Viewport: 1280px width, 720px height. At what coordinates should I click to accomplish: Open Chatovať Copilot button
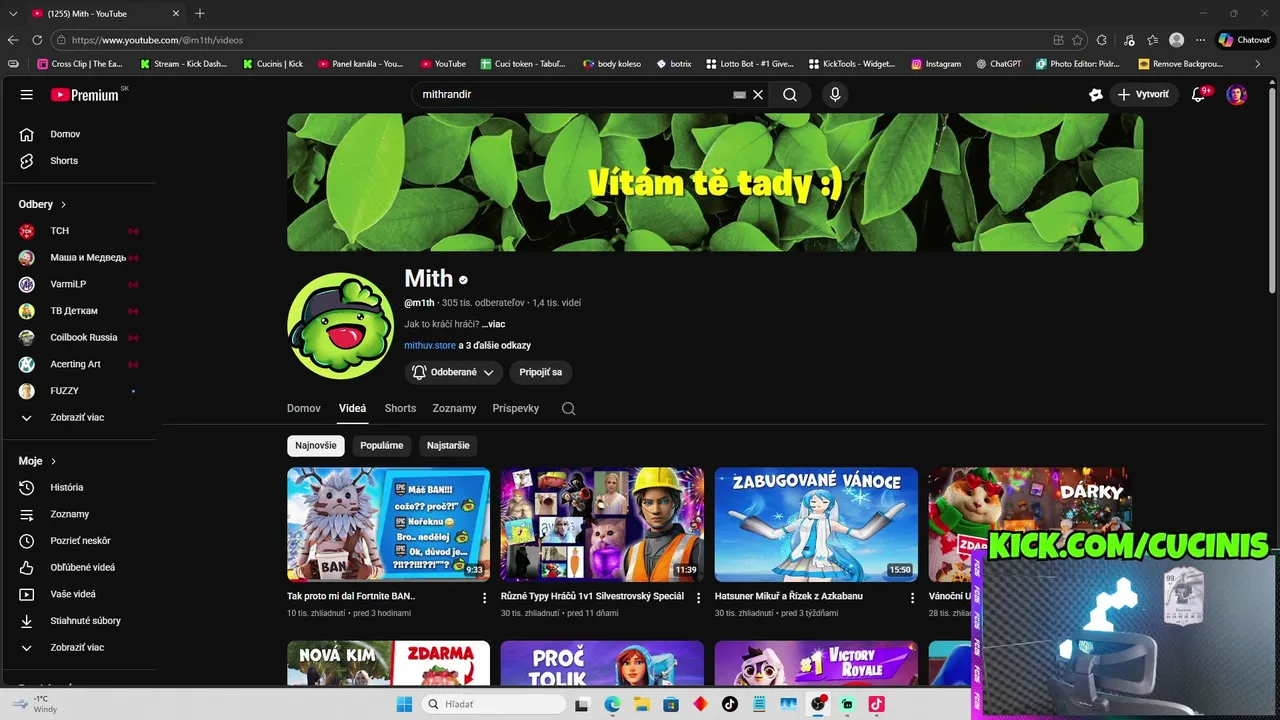tap(1245, 40)
